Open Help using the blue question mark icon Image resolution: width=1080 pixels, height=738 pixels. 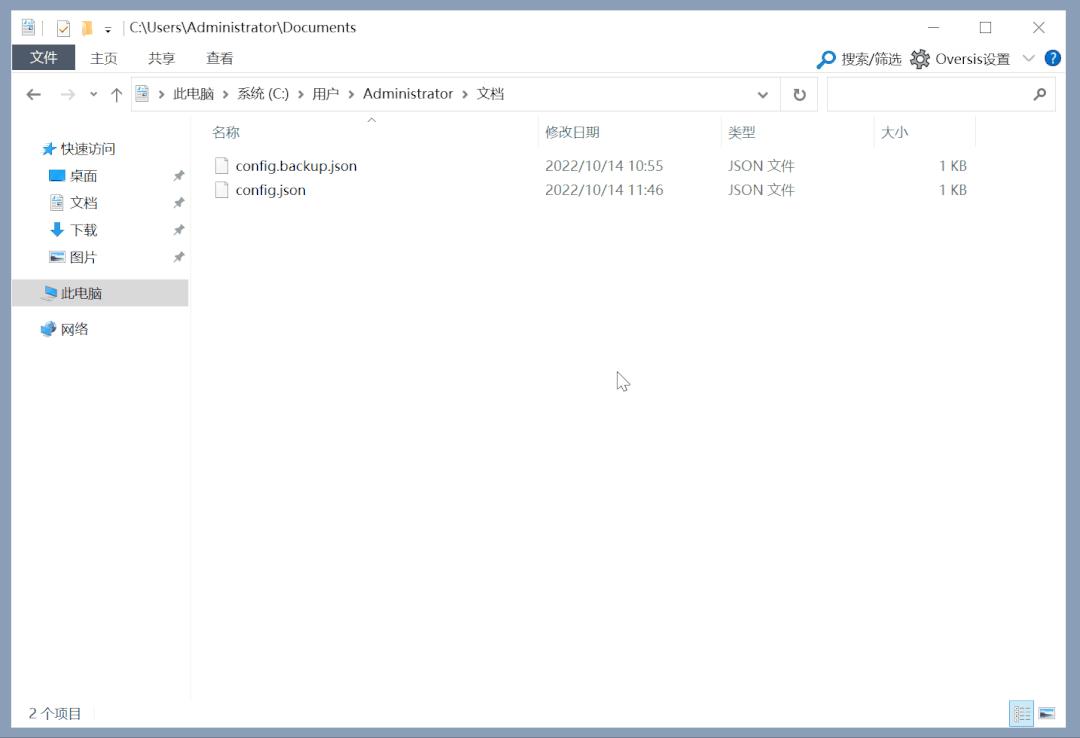pyautogui.click(x=1052, y=58)
